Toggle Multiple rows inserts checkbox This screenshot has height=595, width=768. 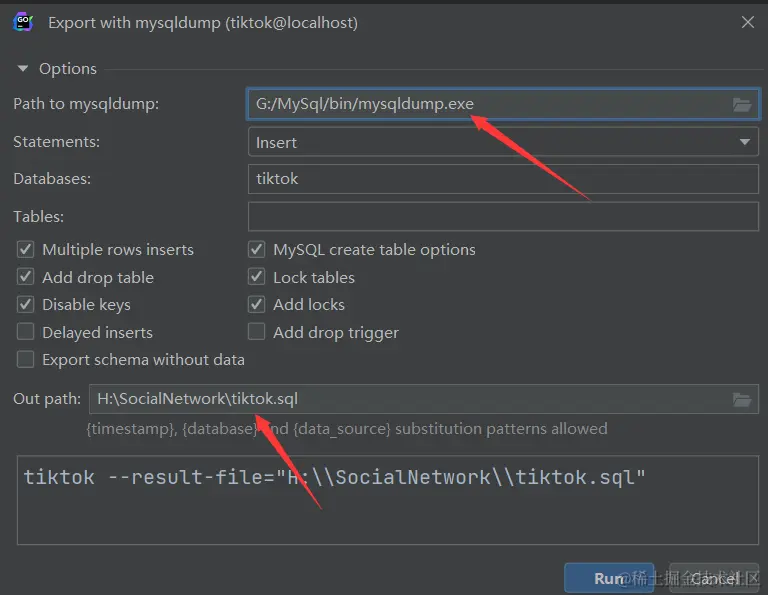[26, 250]
